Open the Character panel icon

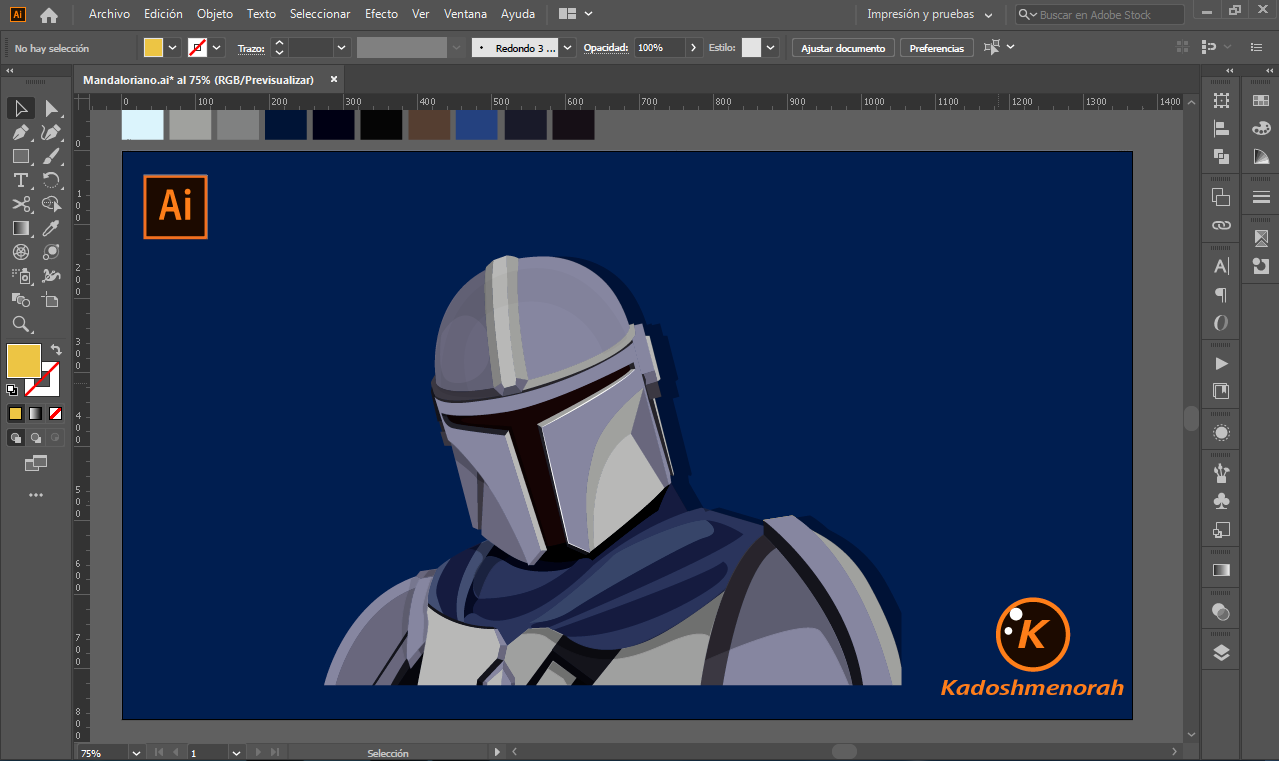1221,267
